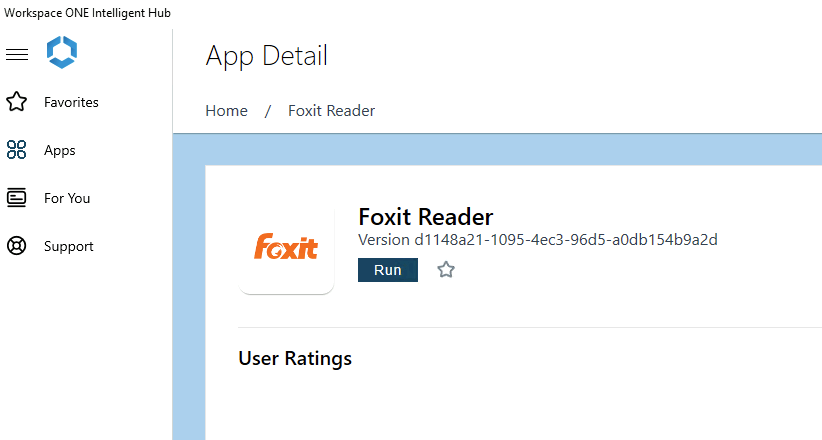
Task: Click the Foxit Reader app title
Action: click(x=425, y=217)
